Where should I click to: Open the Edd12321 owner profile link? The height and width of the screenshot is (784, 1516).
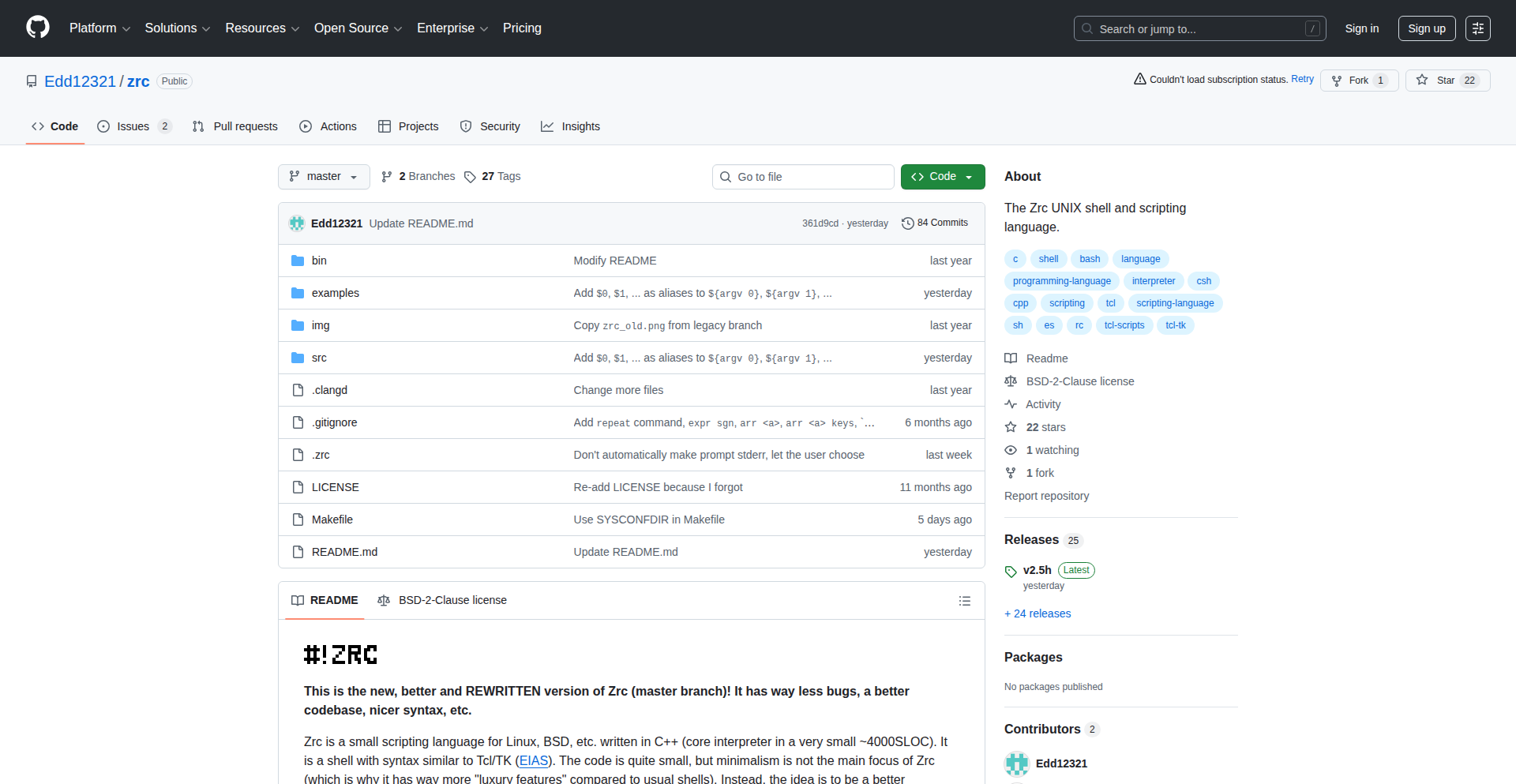[80, 81]
